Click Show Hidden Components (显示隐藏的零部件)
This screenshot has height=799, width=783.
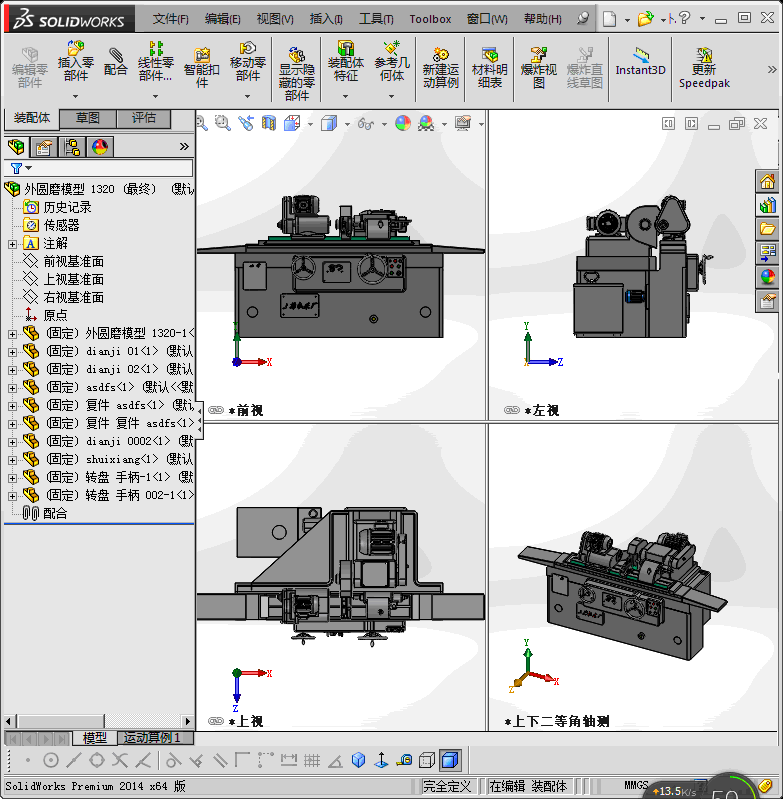(x=296, y=73)
